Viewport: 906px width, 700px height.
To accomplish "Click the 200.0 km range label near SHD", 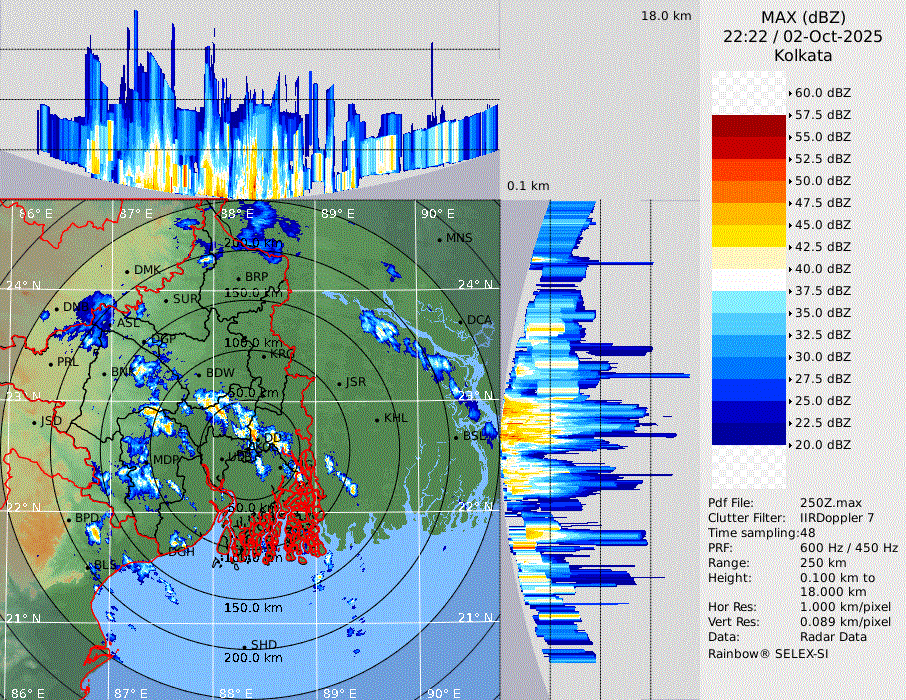I will (252, 658).
